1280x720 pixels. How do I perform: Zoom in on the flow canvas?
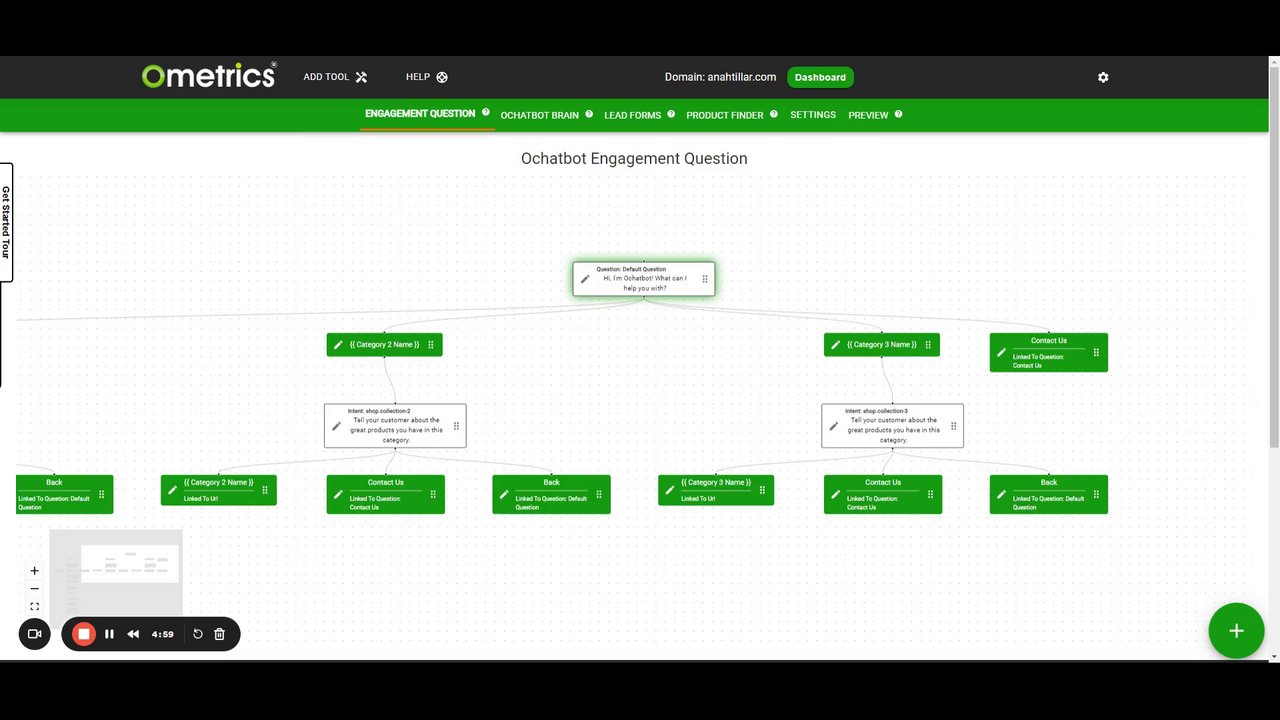click(34, 571)
